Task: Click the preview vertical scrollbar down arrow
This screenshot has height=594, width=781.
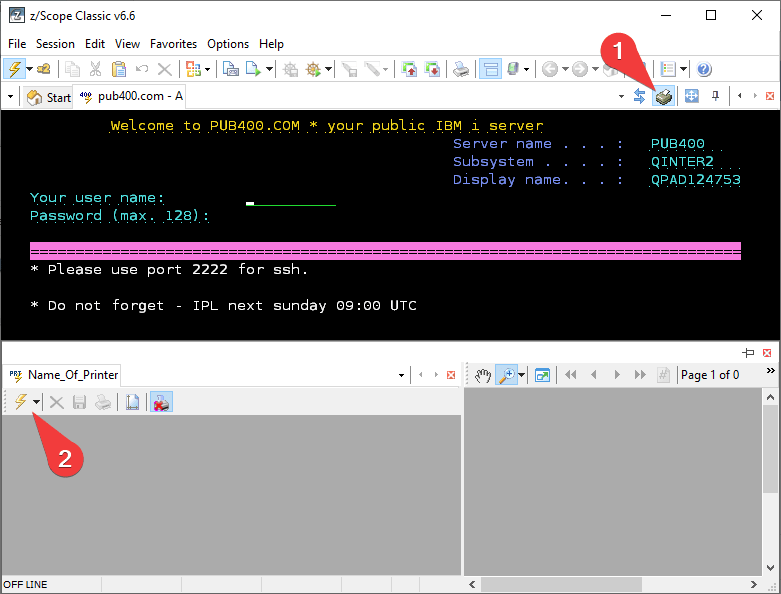Action: click(x=770, y=568)
